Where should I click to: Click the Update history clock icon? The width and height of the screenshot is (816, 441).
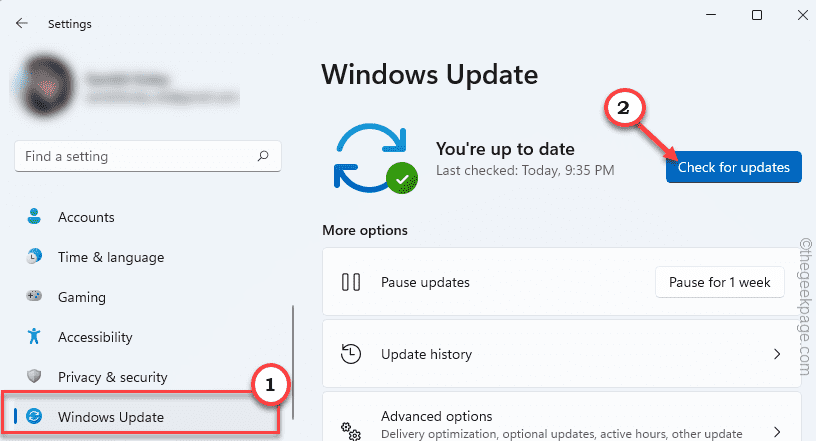click(x=350, y=354)
